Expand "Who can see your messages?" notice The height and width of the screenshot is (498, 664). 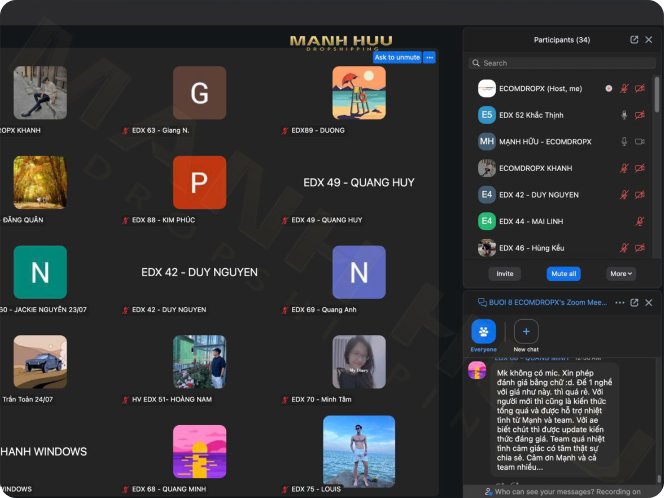[x=565, y=491]
